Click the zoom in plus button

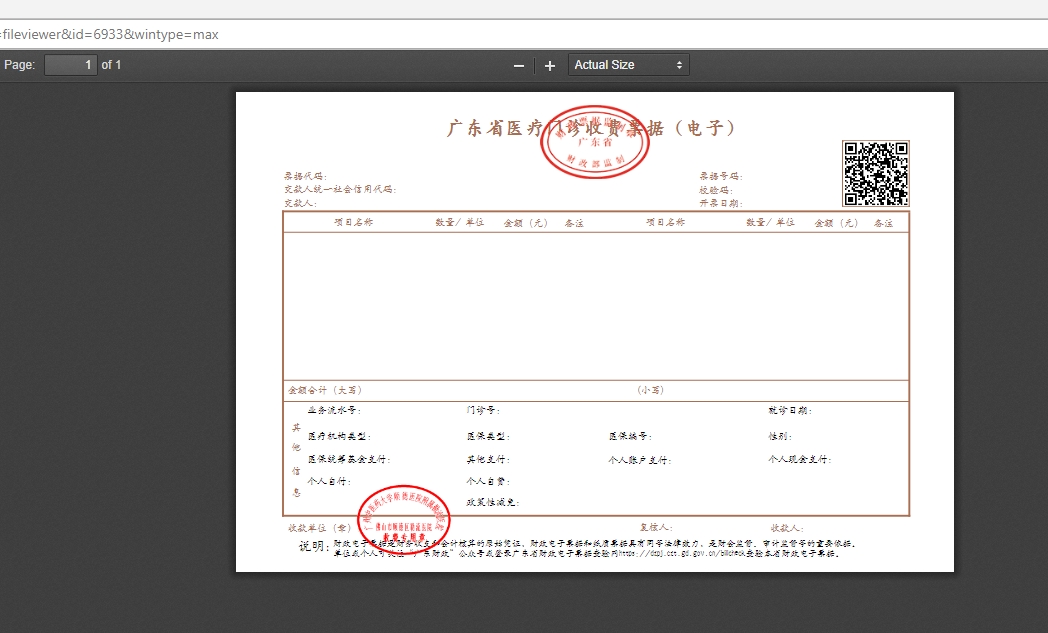pyautogui.click(x=549, y=66)
